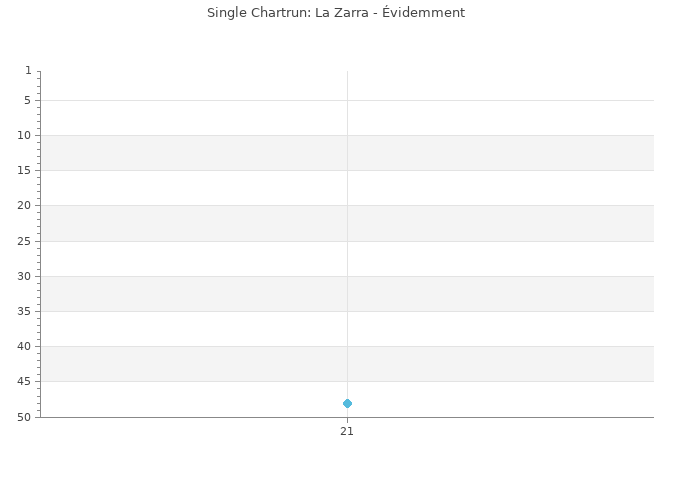Click the shaded band between 10 and 15

point(347,153)
